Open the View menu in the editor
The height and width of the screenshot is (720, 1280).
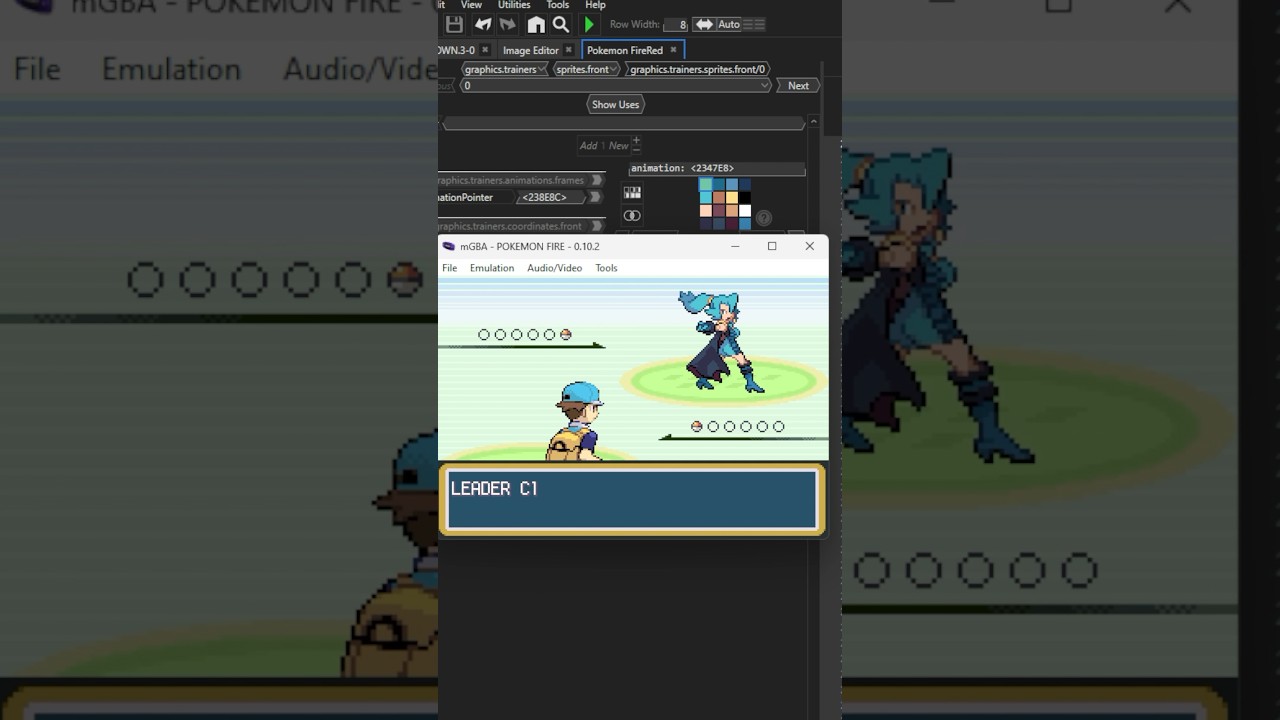pyautogui.click(x=471, y=5)
